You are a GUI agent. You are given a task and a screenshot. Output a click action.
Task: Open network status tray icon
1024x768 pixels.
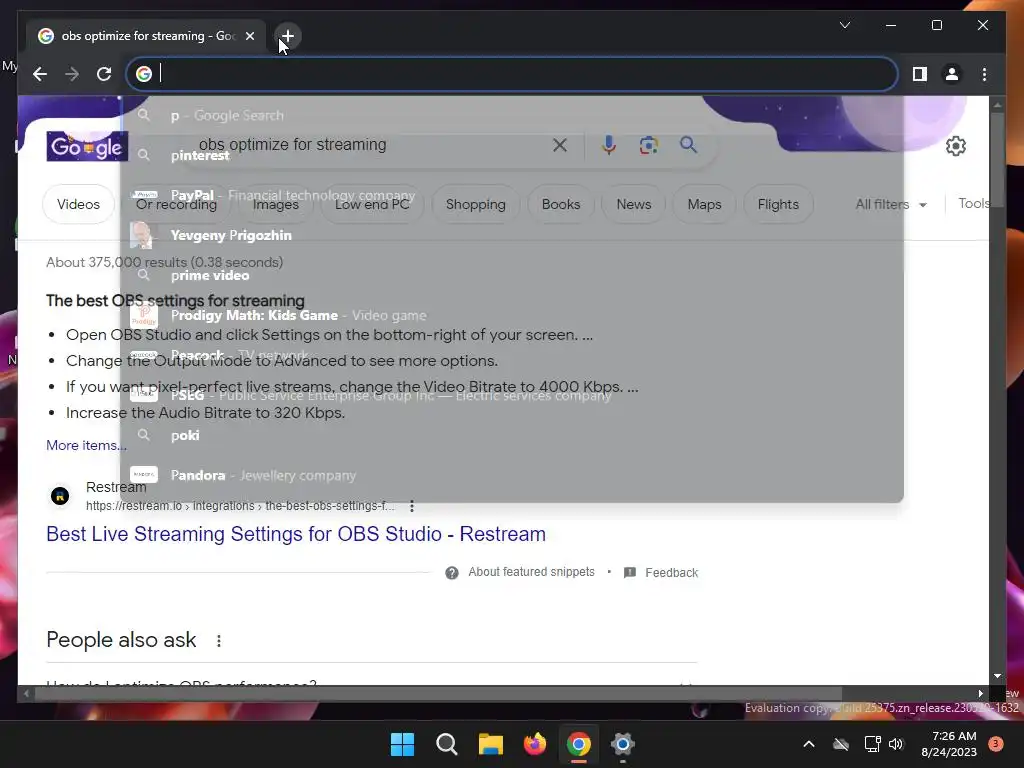click(x=872, y=744)
